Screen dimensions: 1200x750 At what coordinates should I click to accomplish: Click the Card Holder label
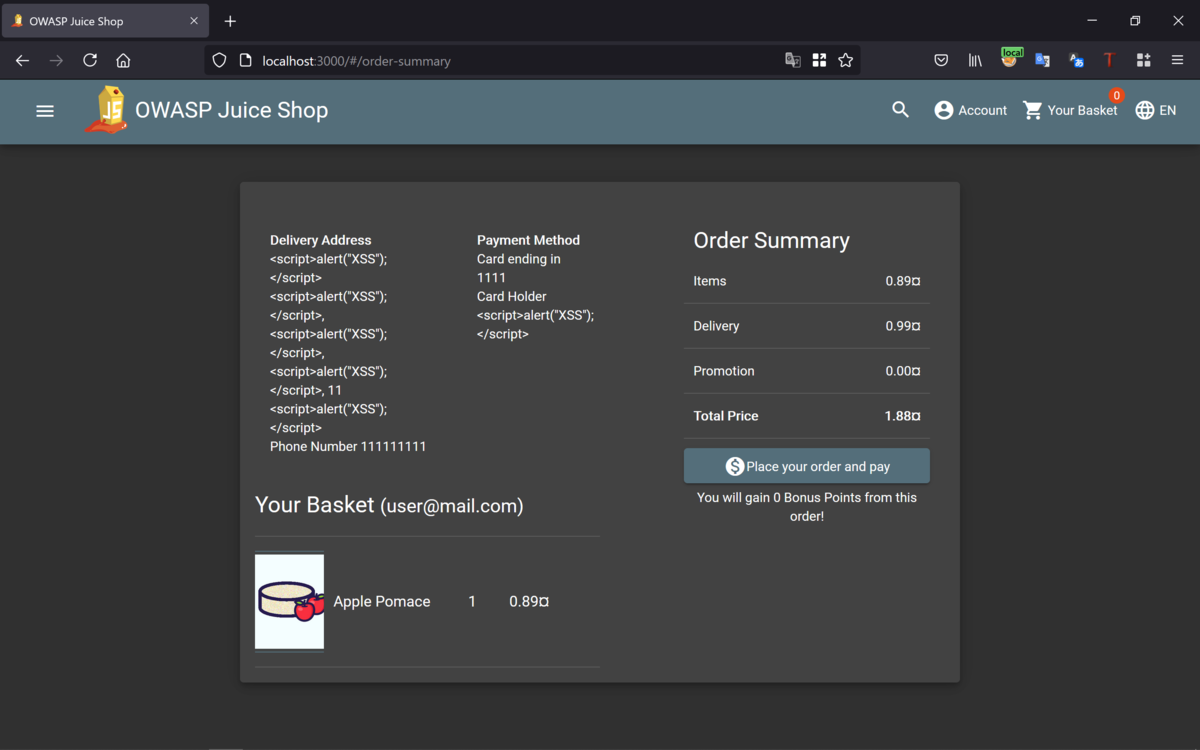pos(512,296)
